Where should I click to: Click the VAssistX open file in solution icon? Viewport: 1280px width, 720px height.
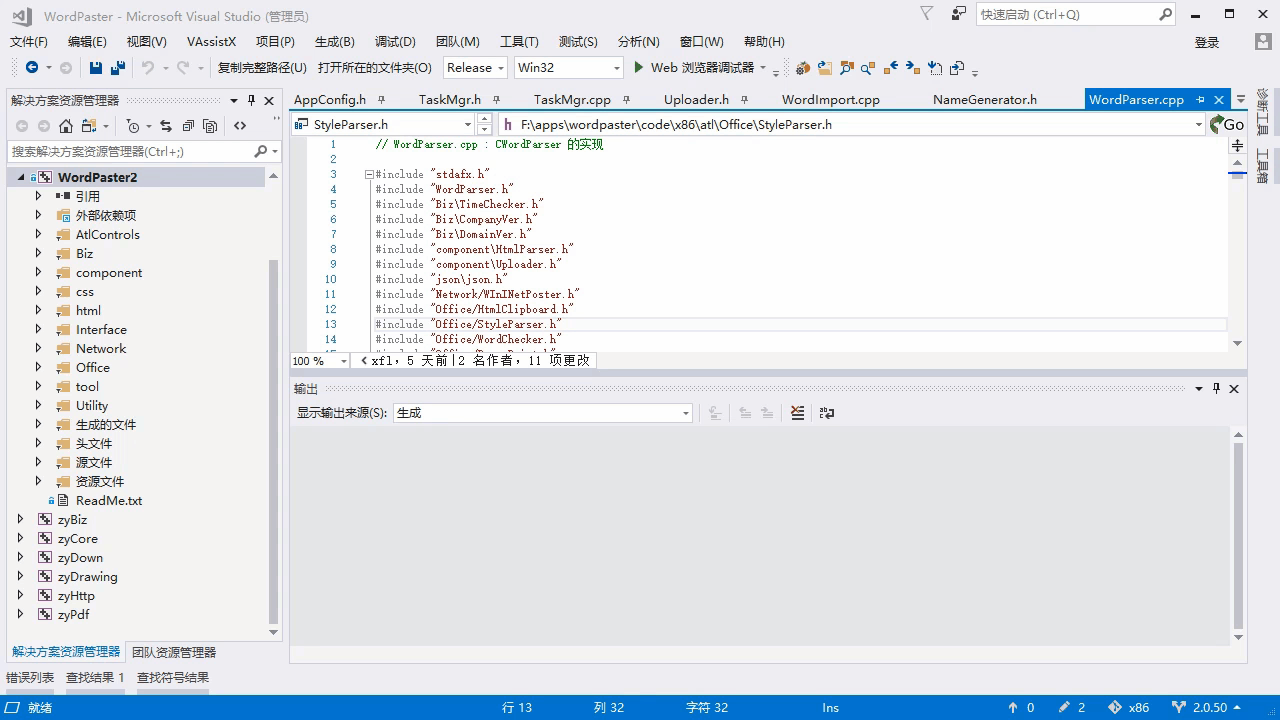coord(825,68)
